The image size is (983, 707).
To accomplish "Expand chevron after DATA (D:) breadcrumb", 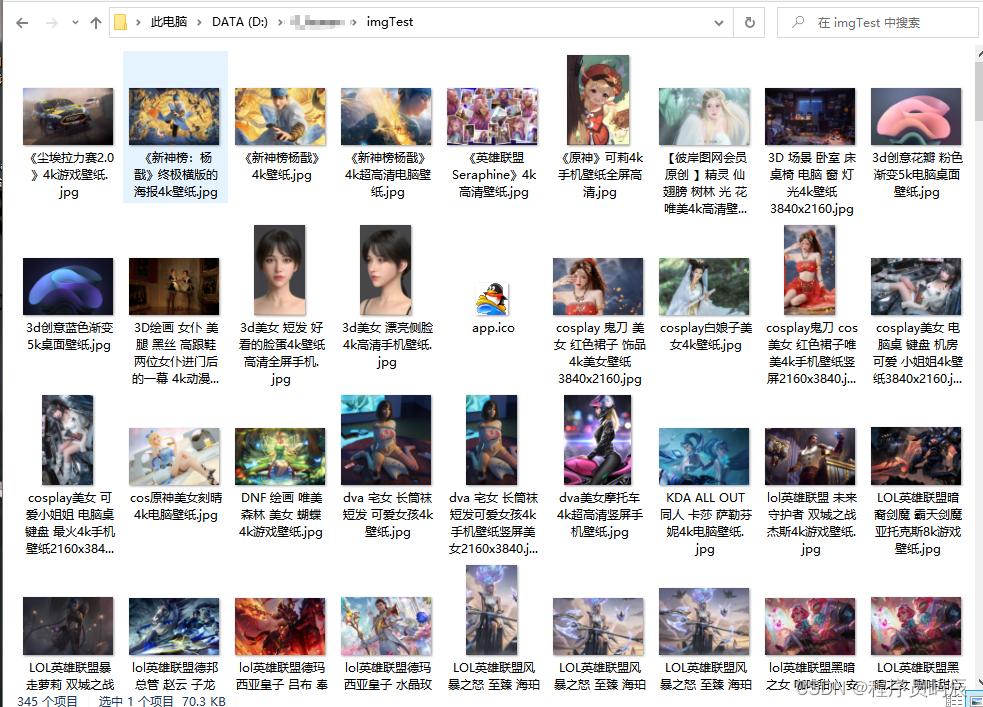I will [x=280, y=23].
